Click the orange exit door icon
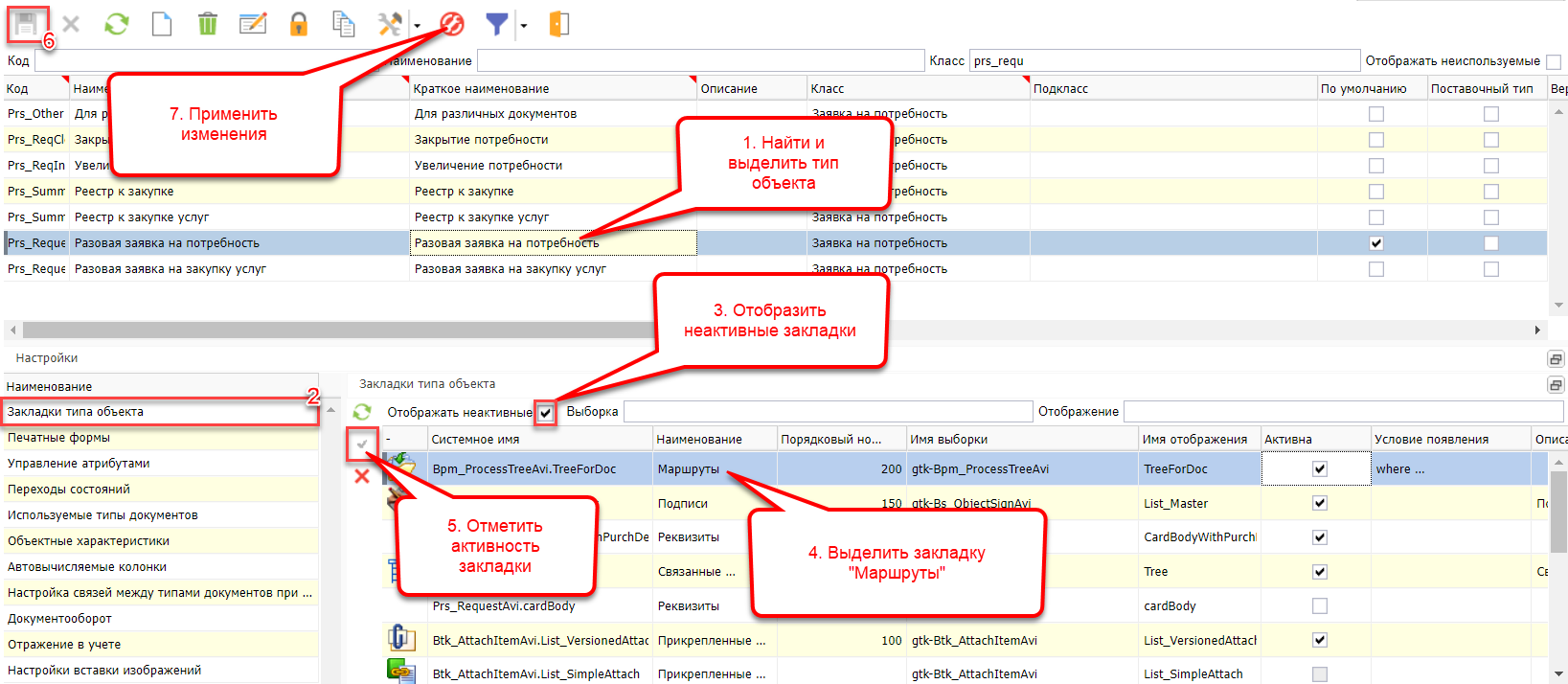This screenshot has width=1568, height=684. coord(559,24)
